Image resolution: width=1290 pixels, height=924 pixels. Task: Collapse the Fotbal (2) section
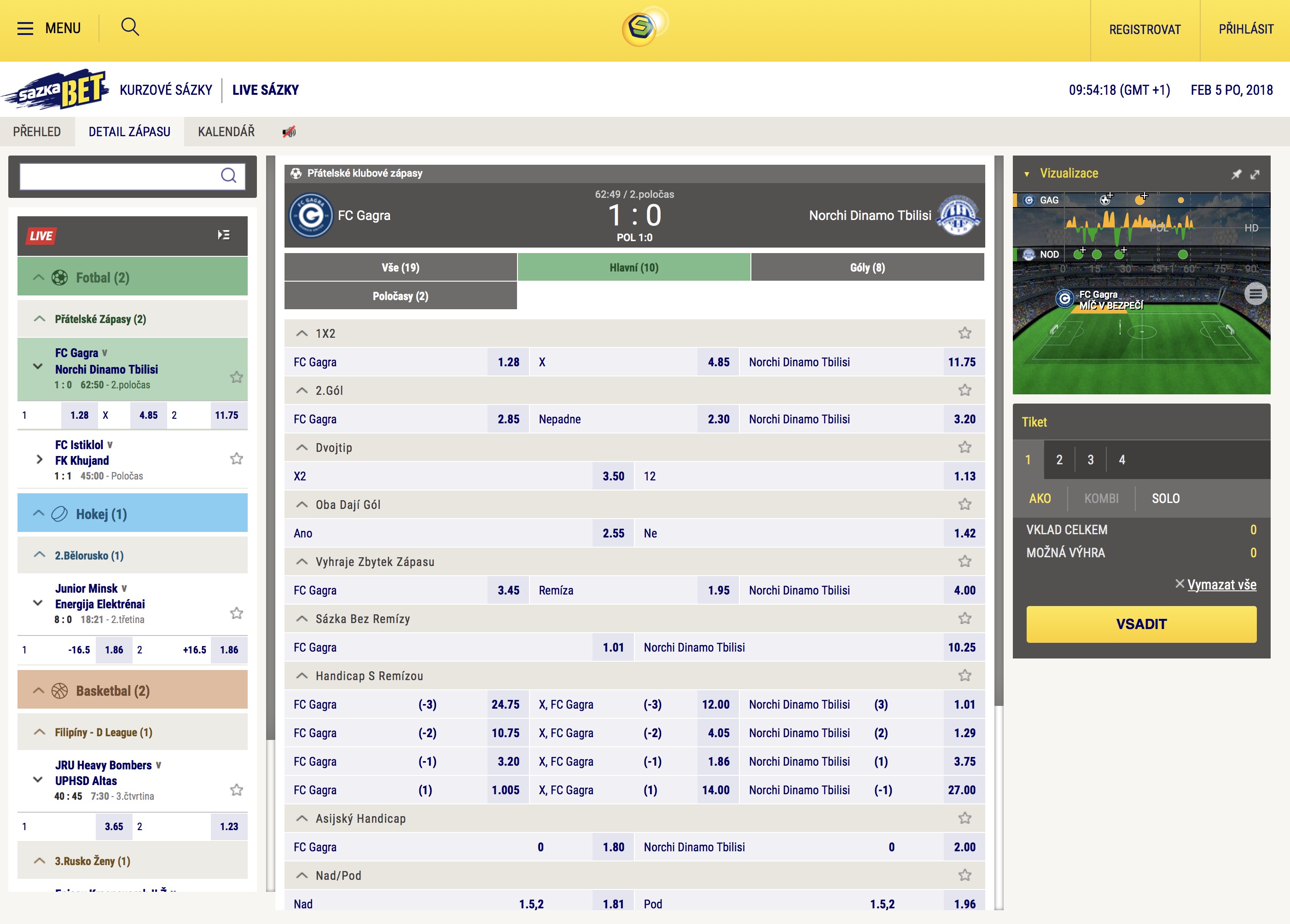click(x=39, y=277)
